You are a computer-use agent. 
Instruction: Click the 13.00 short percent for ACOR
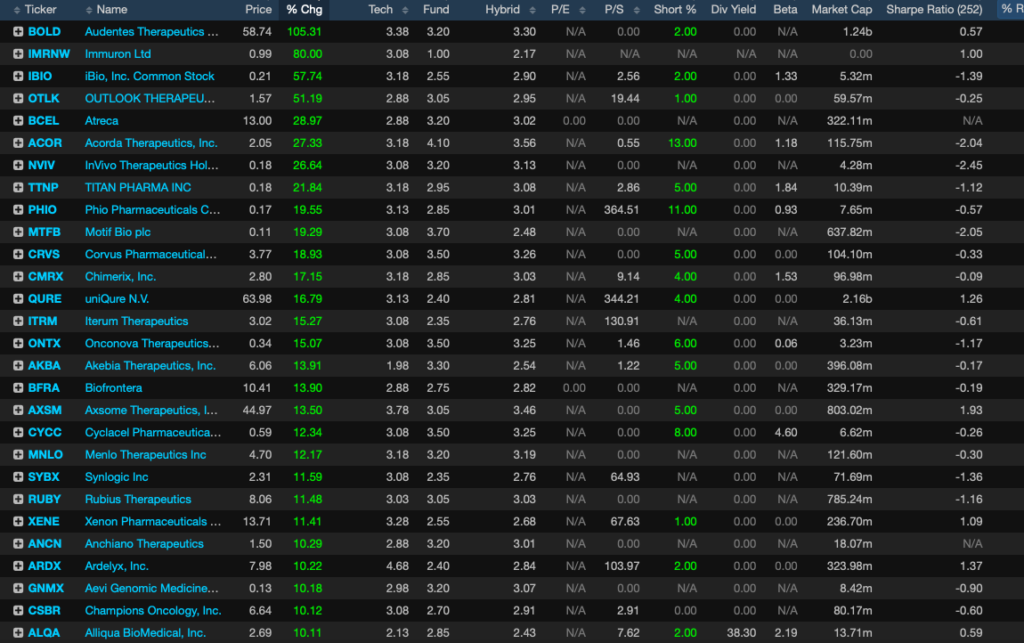682,142
